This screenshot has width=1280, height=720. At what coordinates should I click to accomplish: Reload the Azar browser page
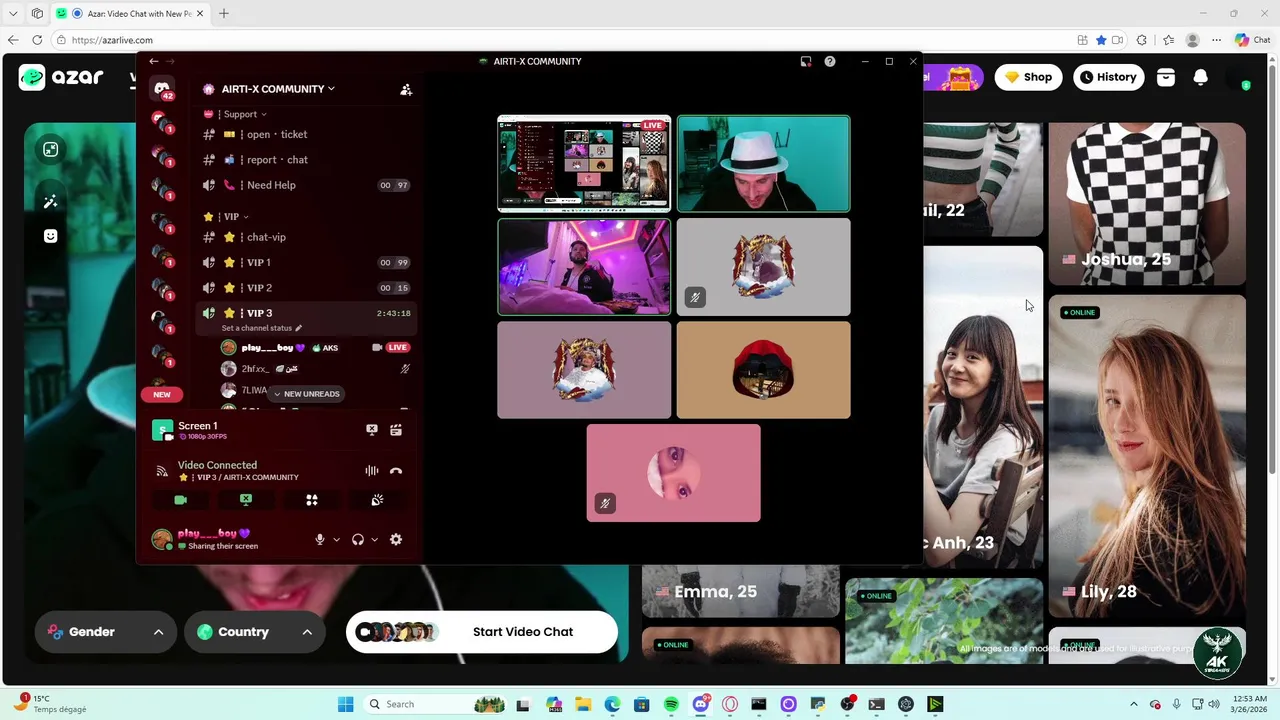(37, 40)
